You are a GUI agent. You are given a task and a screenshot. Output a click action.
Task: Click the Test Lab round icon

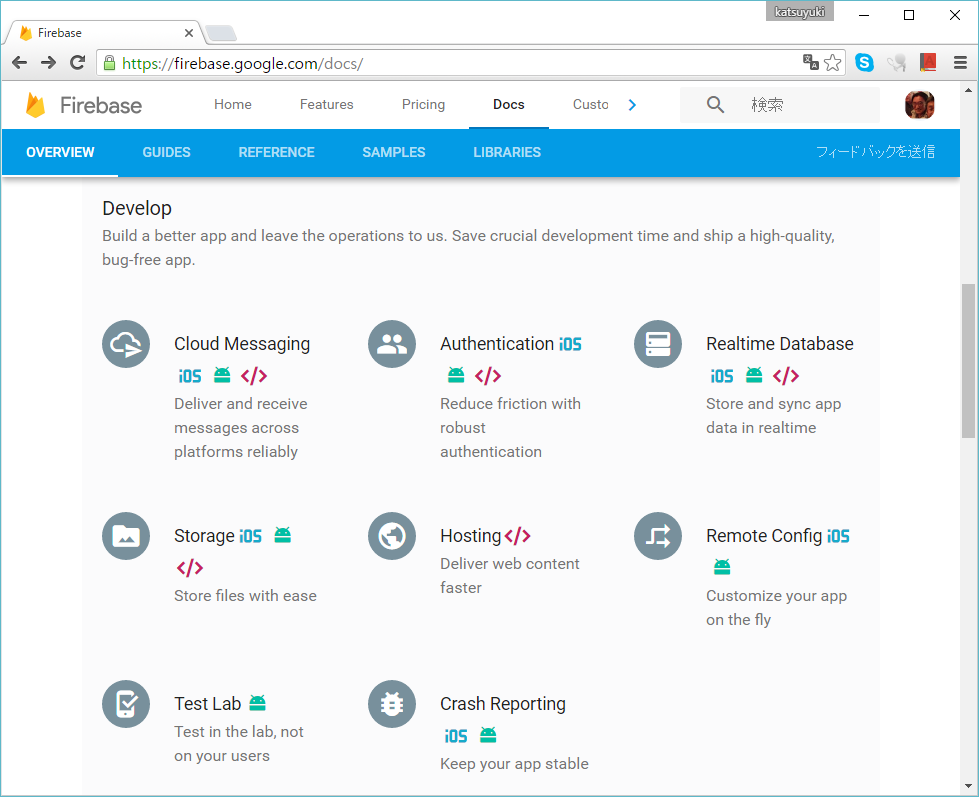click(x=126, y=704)
